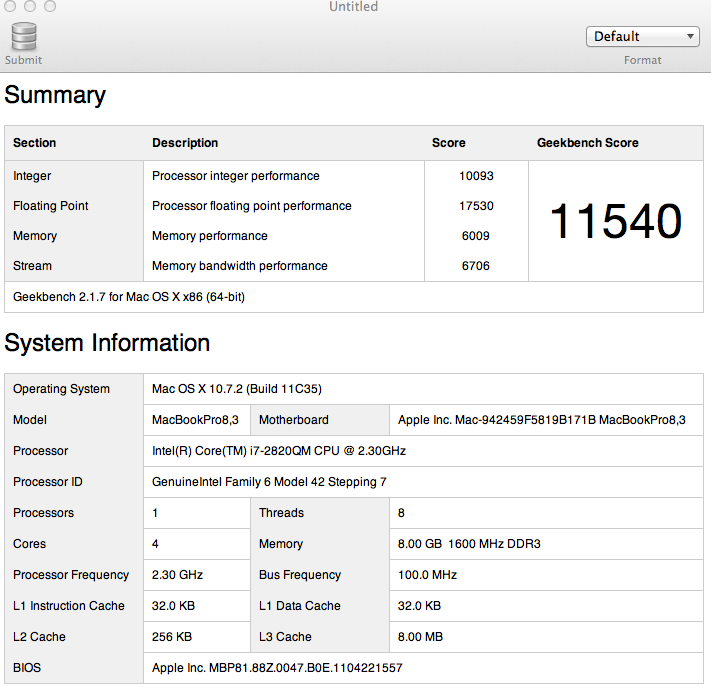Screen dimensions: 711x696
Task: Click the Mac OS X 10.7.2 value
Action: click(237, 389)
